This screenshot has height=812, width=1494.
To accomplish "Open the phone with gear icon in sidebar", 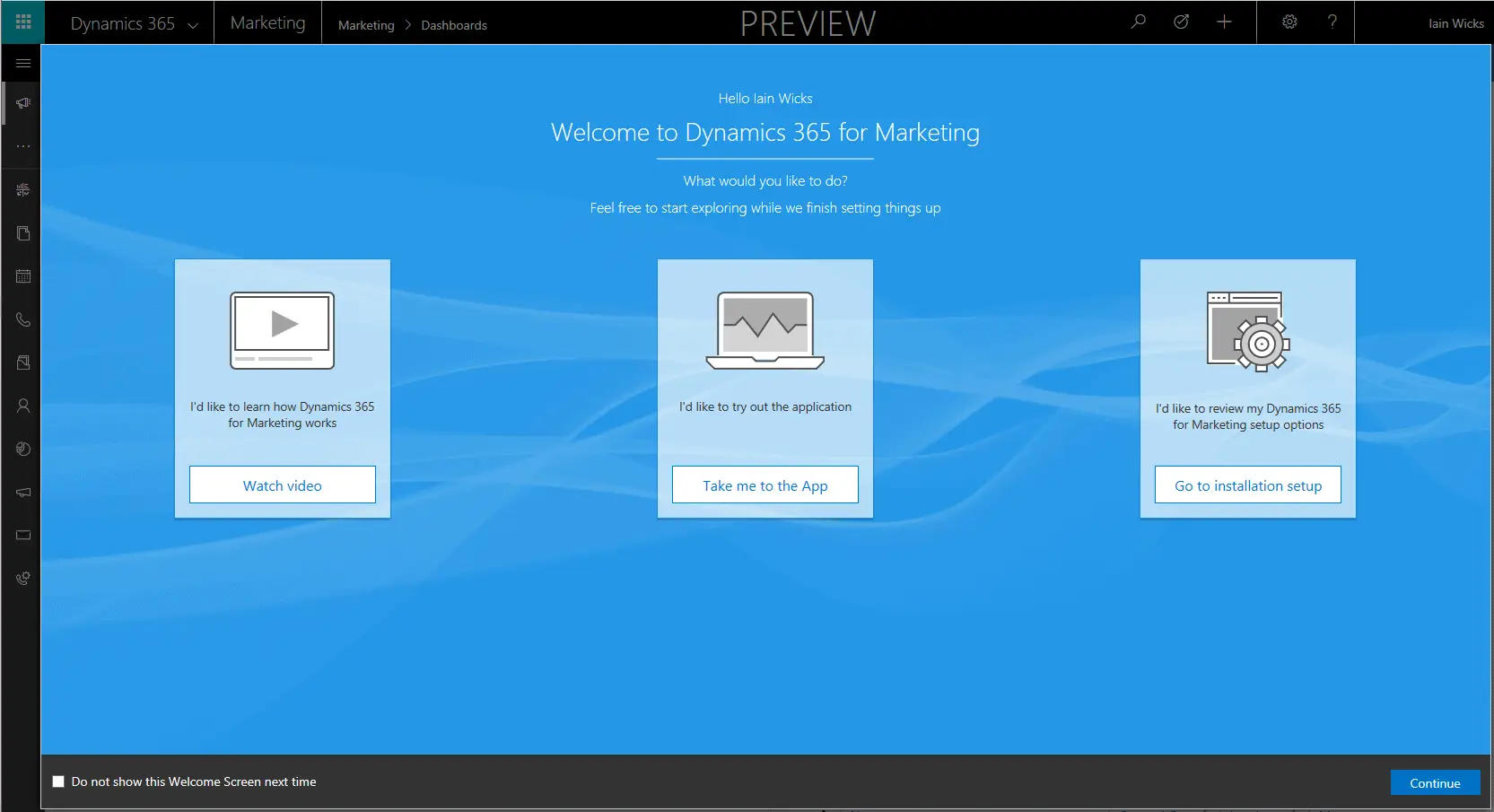I will [23, 578].
